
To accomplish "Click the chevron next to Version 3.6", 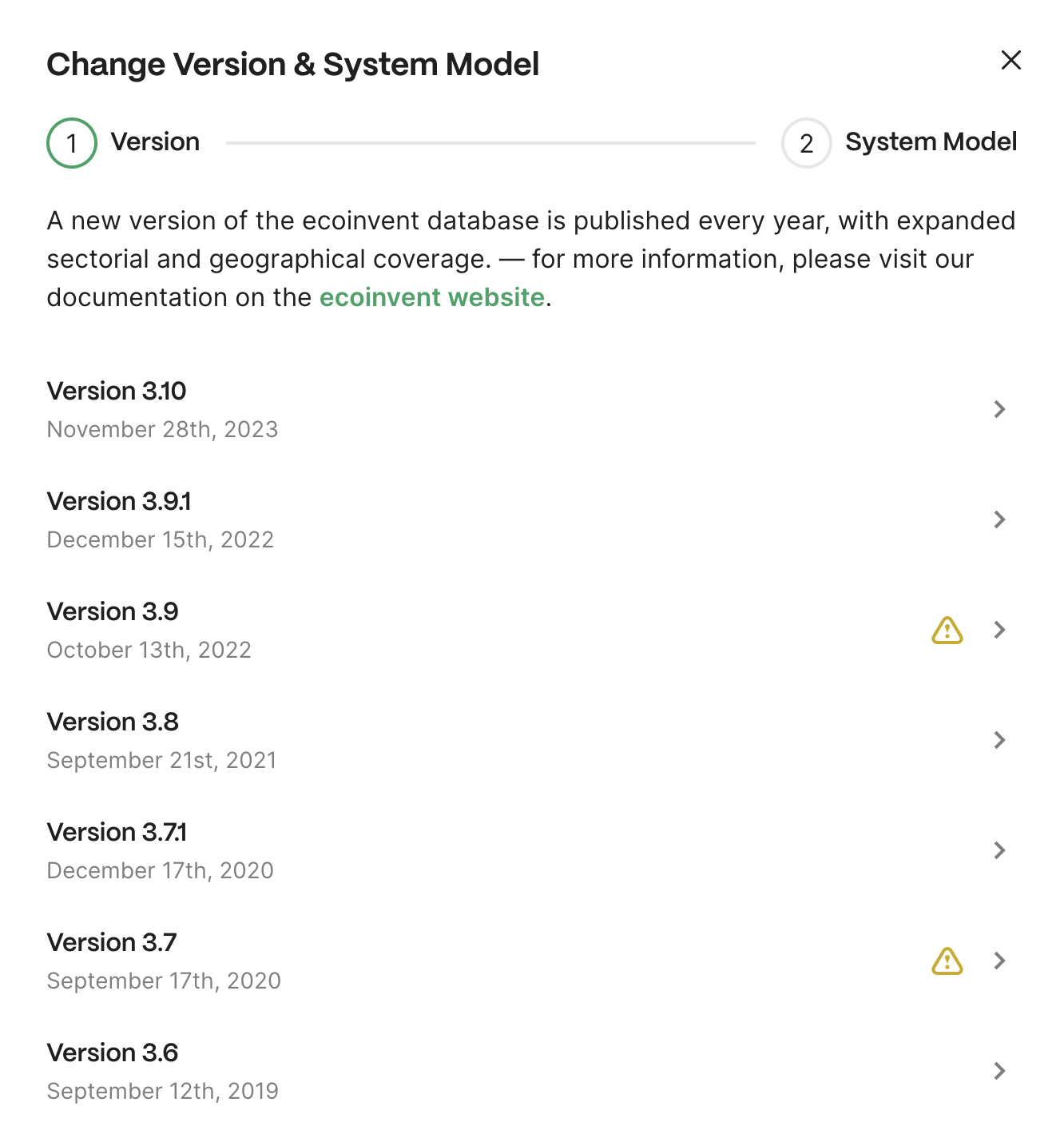I will 999,1071.
